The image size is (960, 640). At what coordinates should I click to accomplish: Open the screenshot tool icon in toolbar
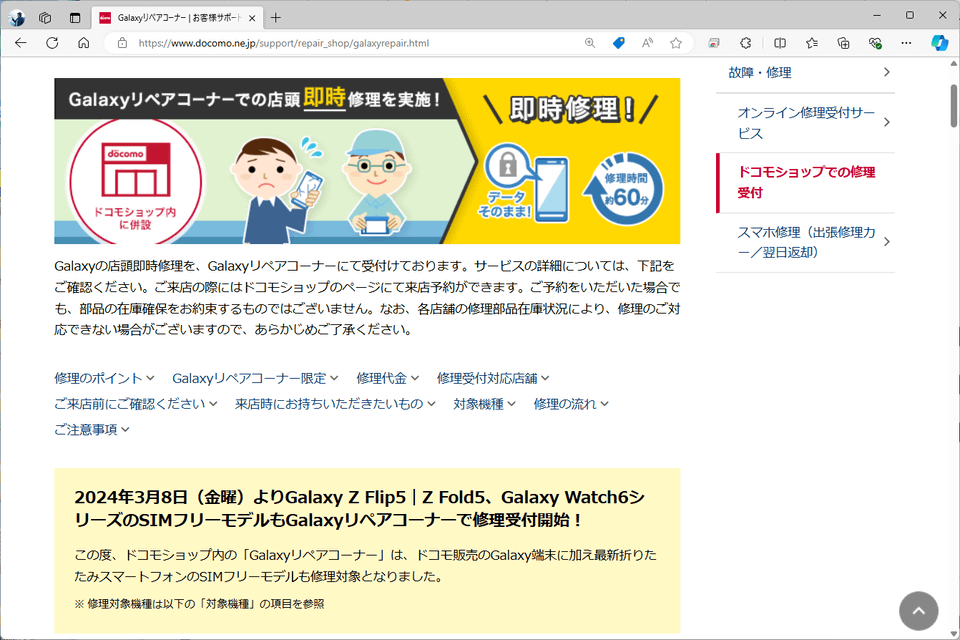tap(714, 43)
